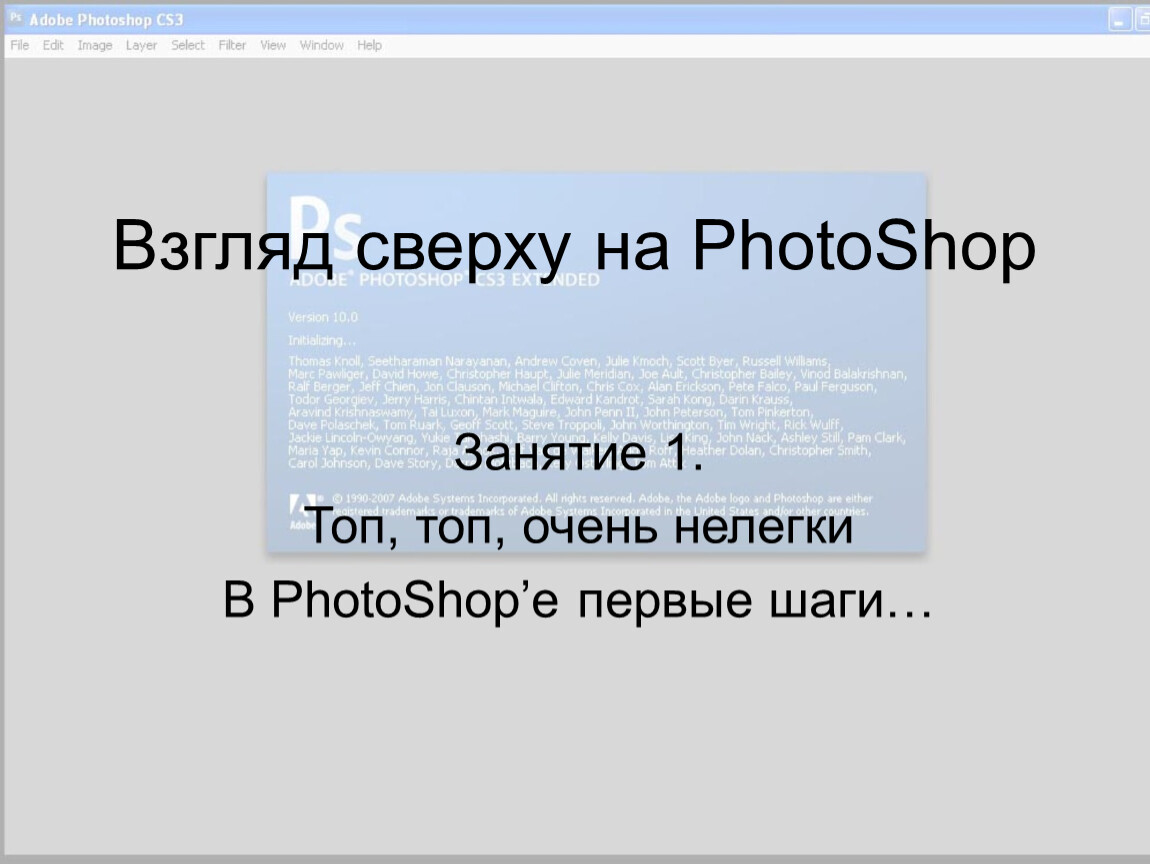Open the Edit menu

[53, 45]
